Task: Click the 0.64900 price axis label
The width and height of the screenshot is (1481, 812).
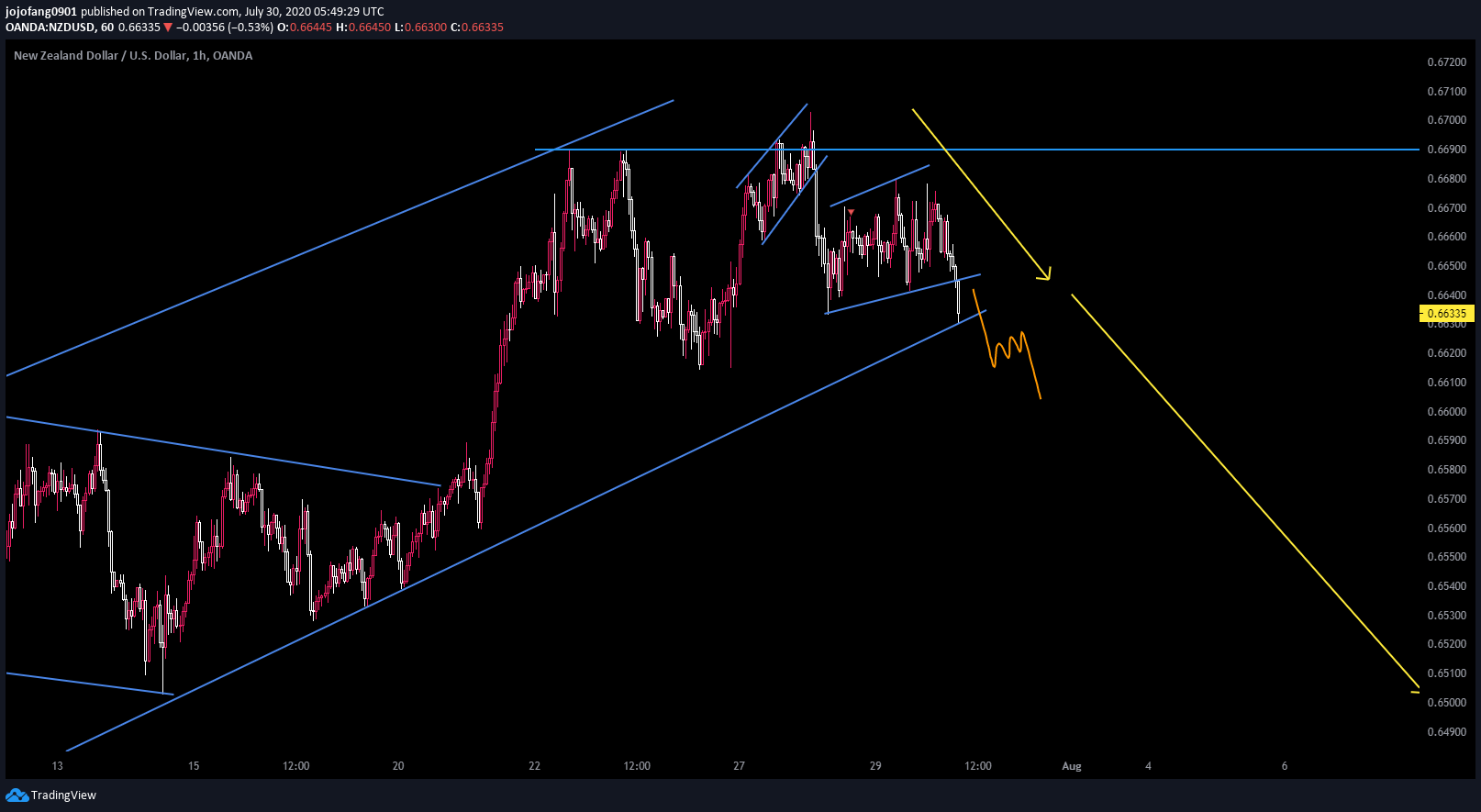Action: click(x=1446, y=732)
